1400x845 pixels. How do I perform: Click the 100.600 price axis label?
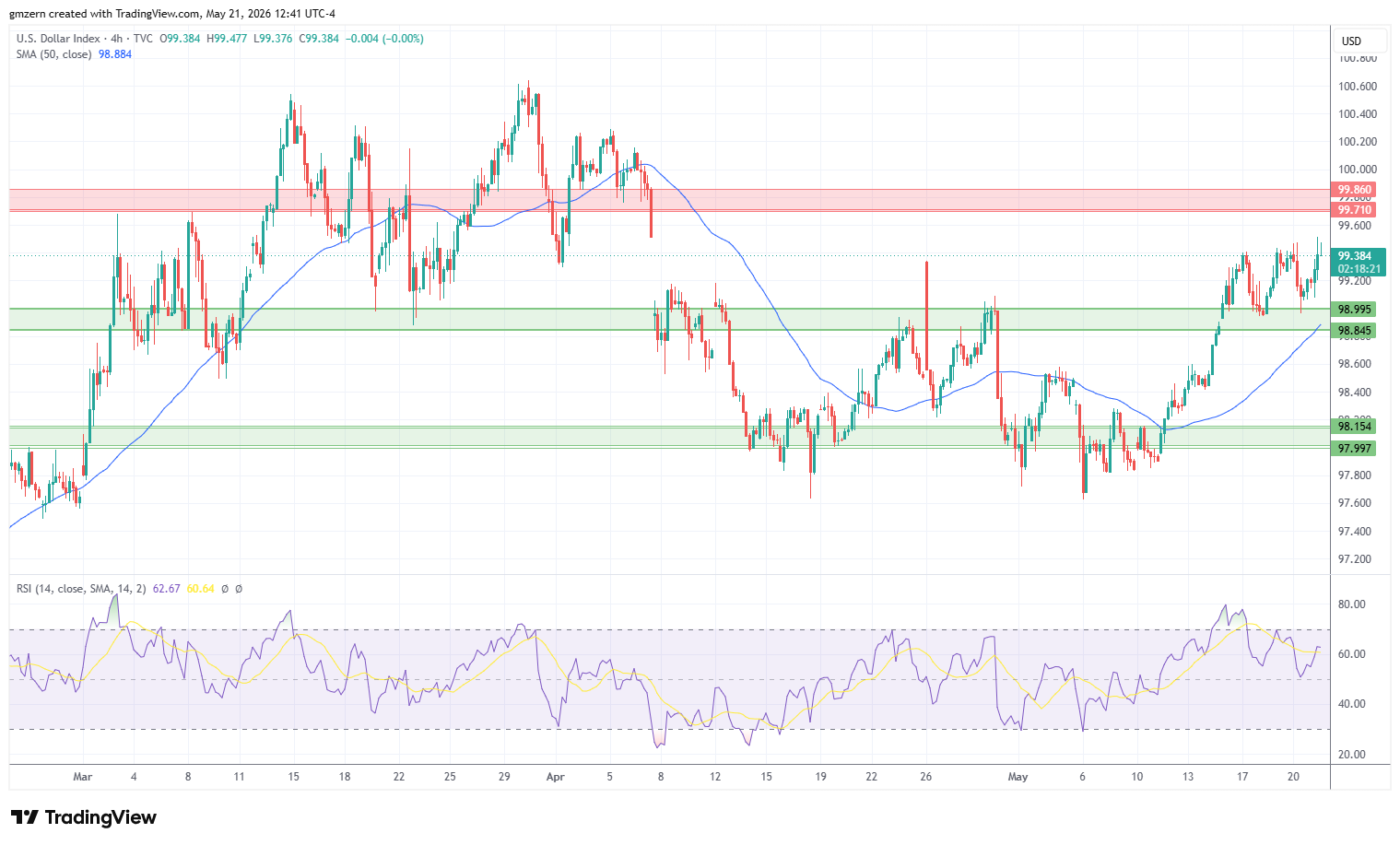click(x=1358, y=87)
